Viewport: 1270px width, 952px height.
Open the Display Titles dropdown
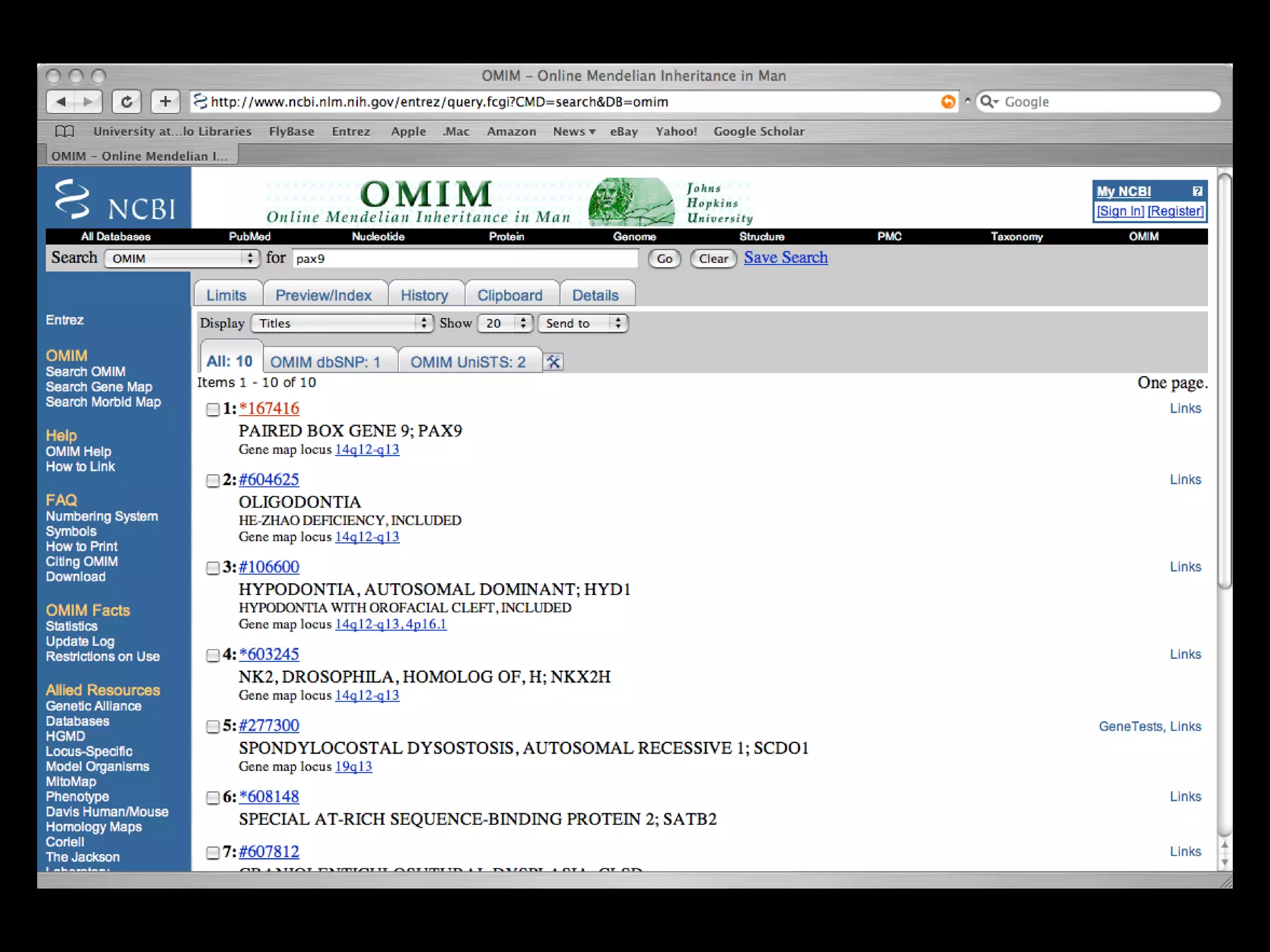[x=342, y=324]
